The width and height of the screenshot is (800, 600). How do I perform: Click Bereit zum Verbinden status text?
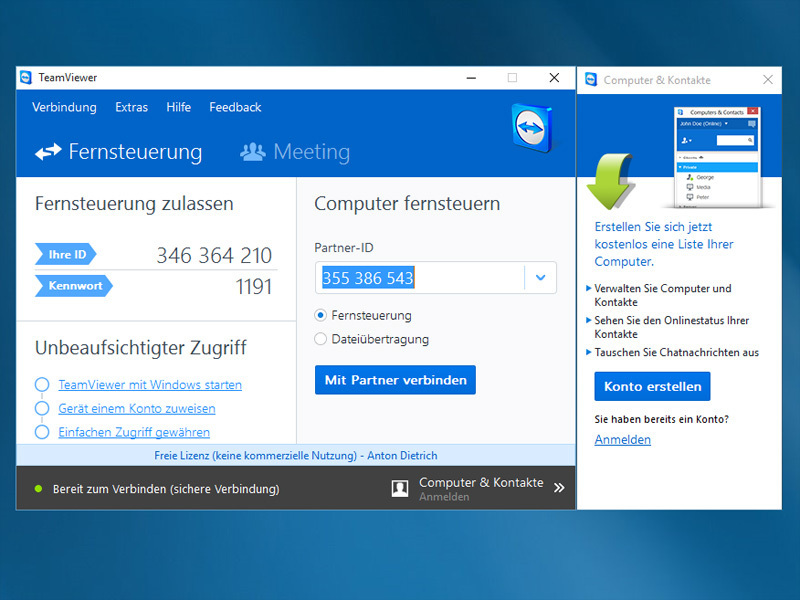[166, 489]
